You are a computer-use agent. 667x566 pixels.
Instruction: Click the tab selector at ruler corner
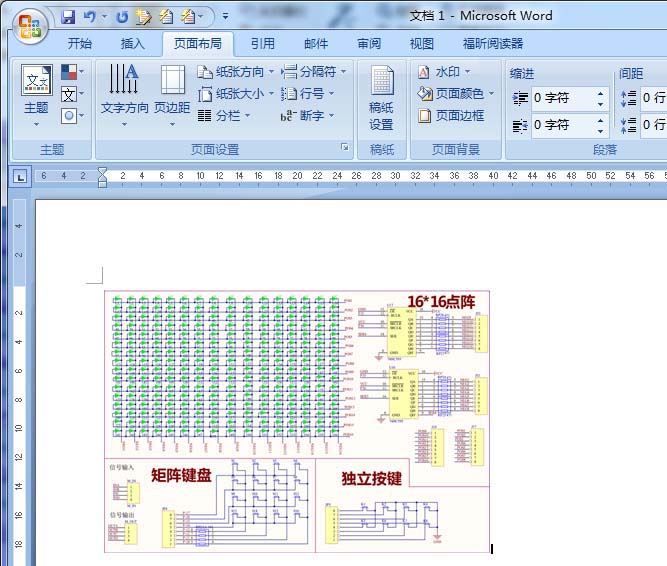(x=20, y=176)
